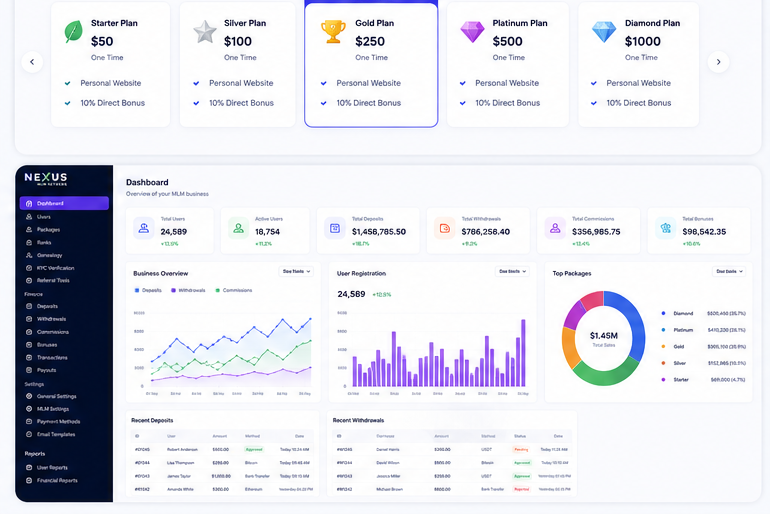Click 10% Direct Bonus checkmark in Gold Plan
The width and height of the screenshot is (770, 514).
(x=324, y=103)
